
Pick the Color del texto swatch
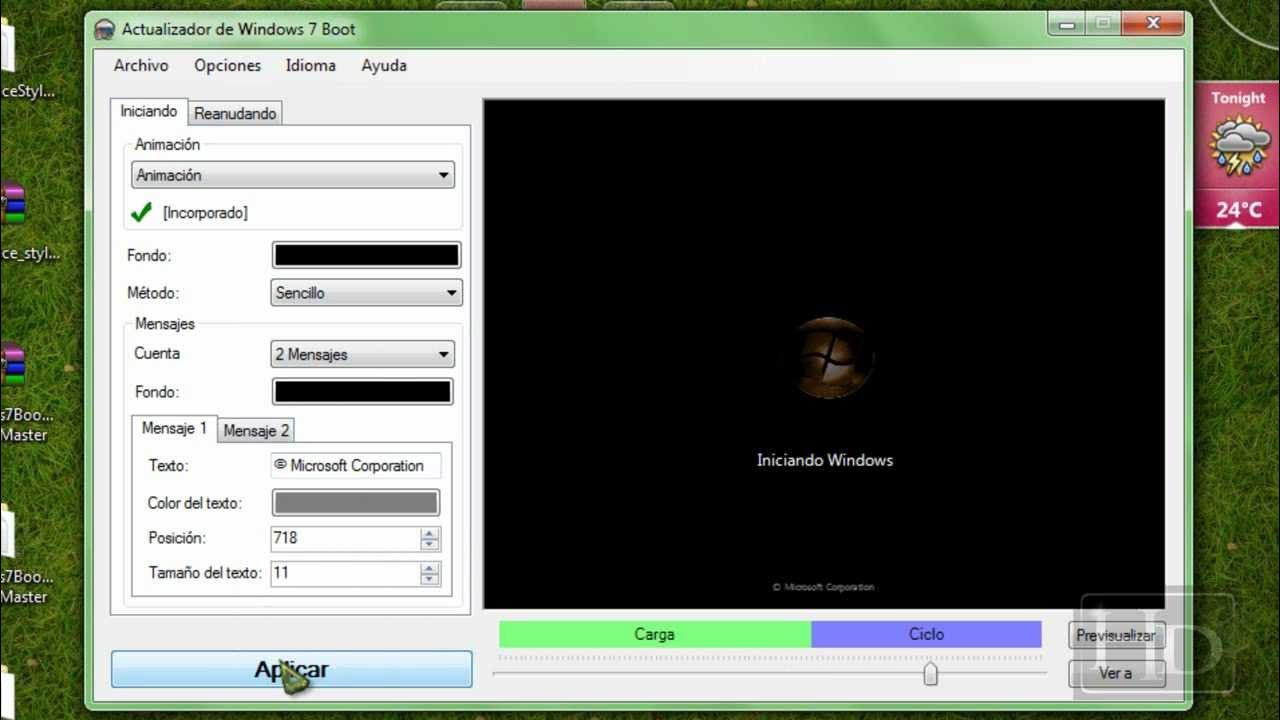356,503
